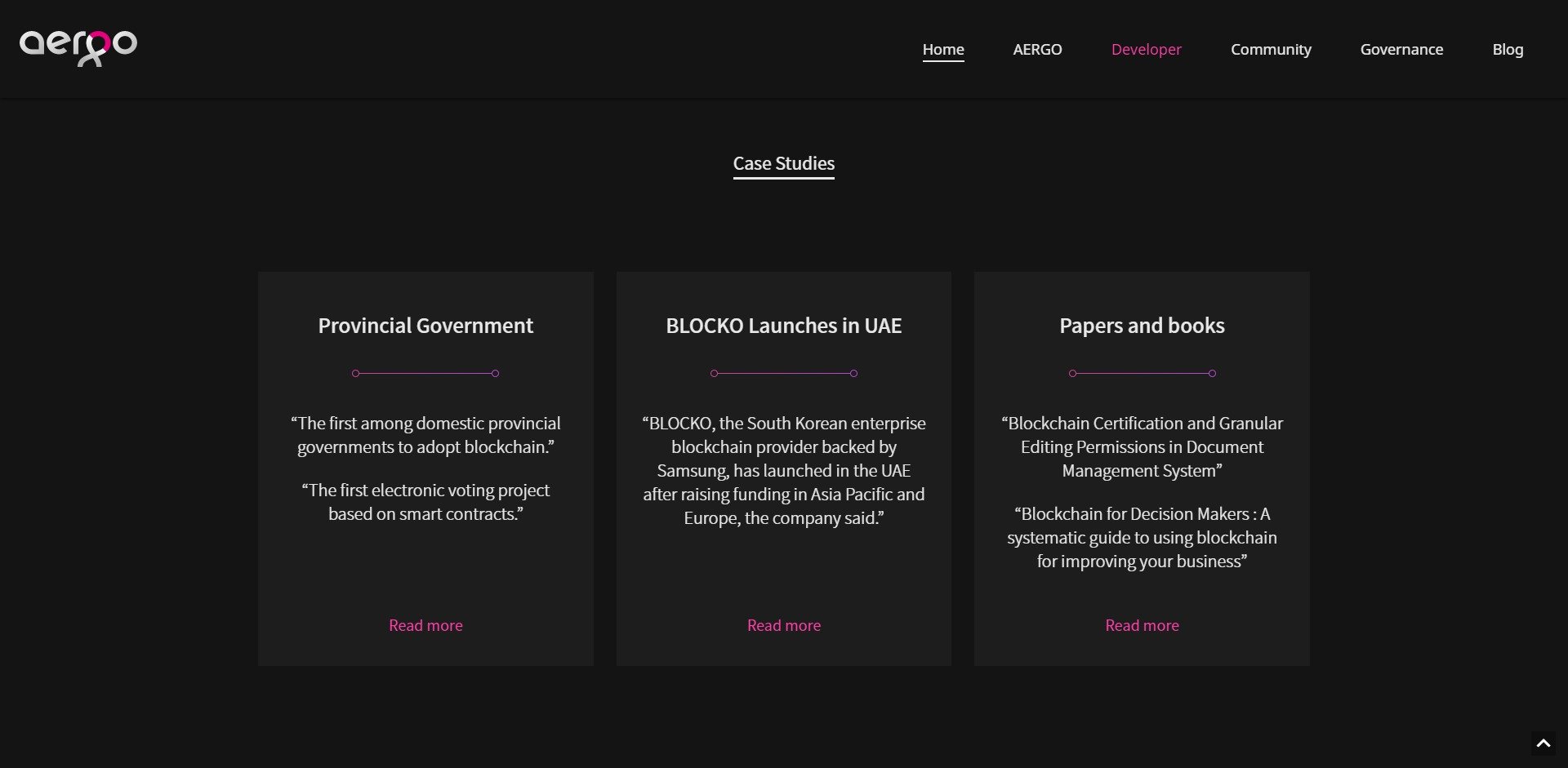The width and height of the screenshot is (1568, 768).
Task: Select the Provincial Government card title
Action: pyautogui.click(x=425, y=326)
